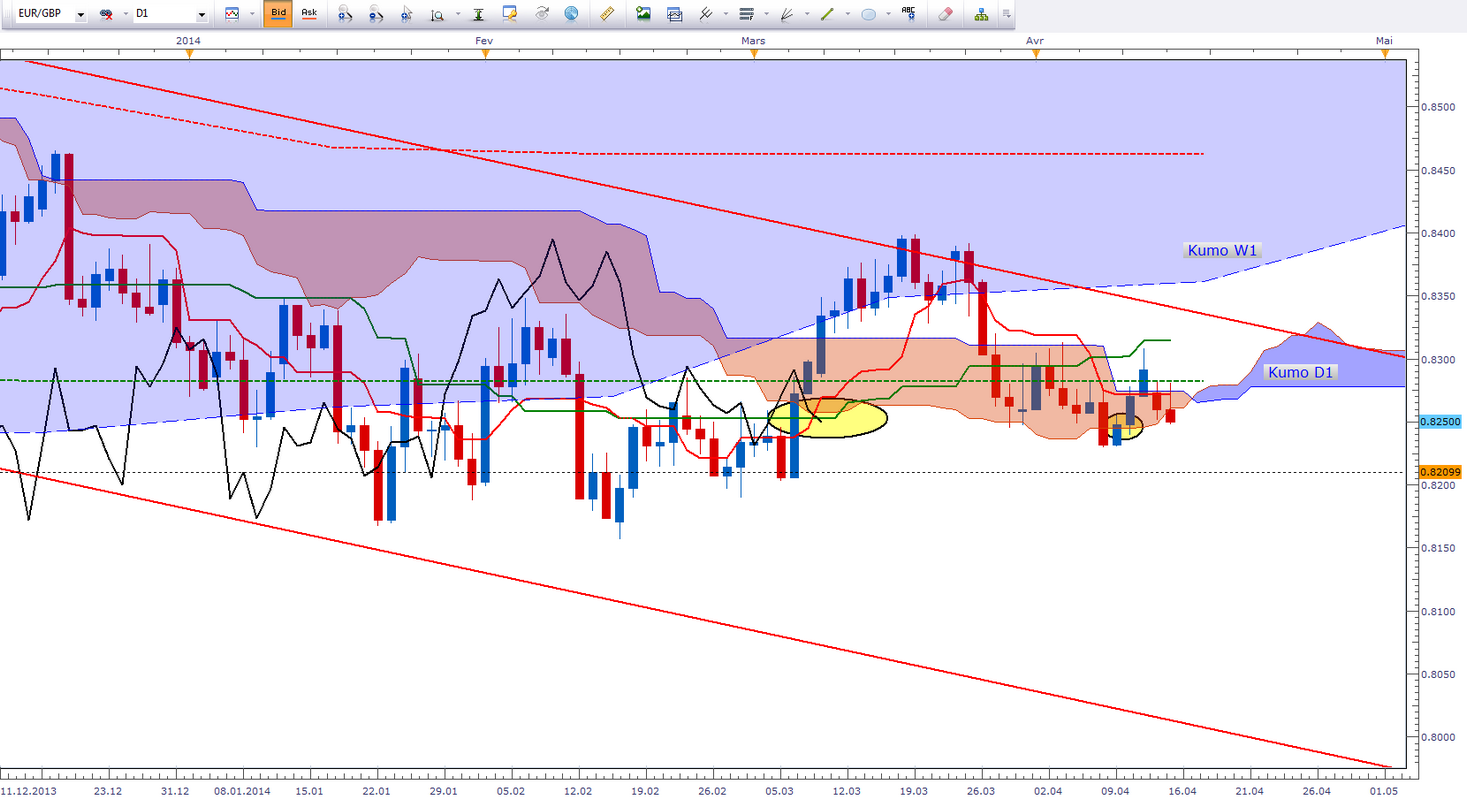
Task: Select the green trend line drawing tool
Action: click(827, 14)
